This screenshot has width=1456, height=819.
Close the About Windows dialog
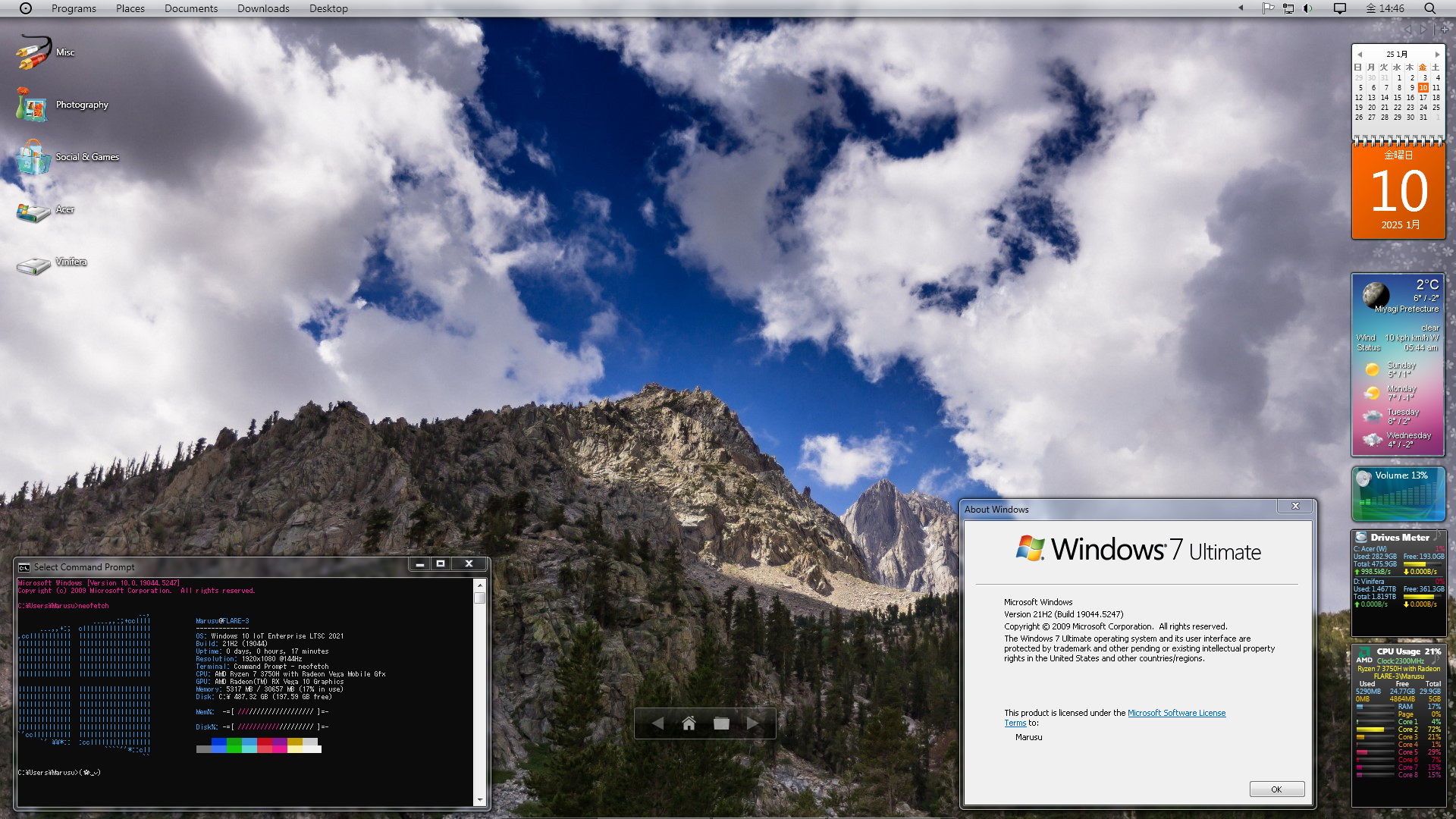tap(1295, 506)
